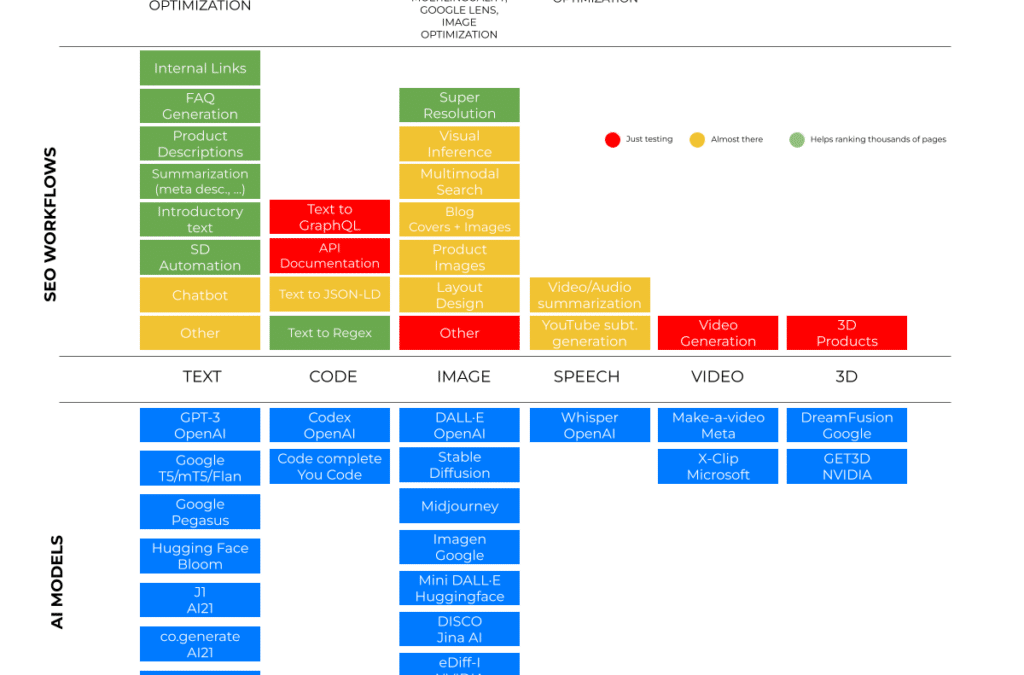Select the Multimodal Search box
The image size is (1024, 675).
click(459, 181)
